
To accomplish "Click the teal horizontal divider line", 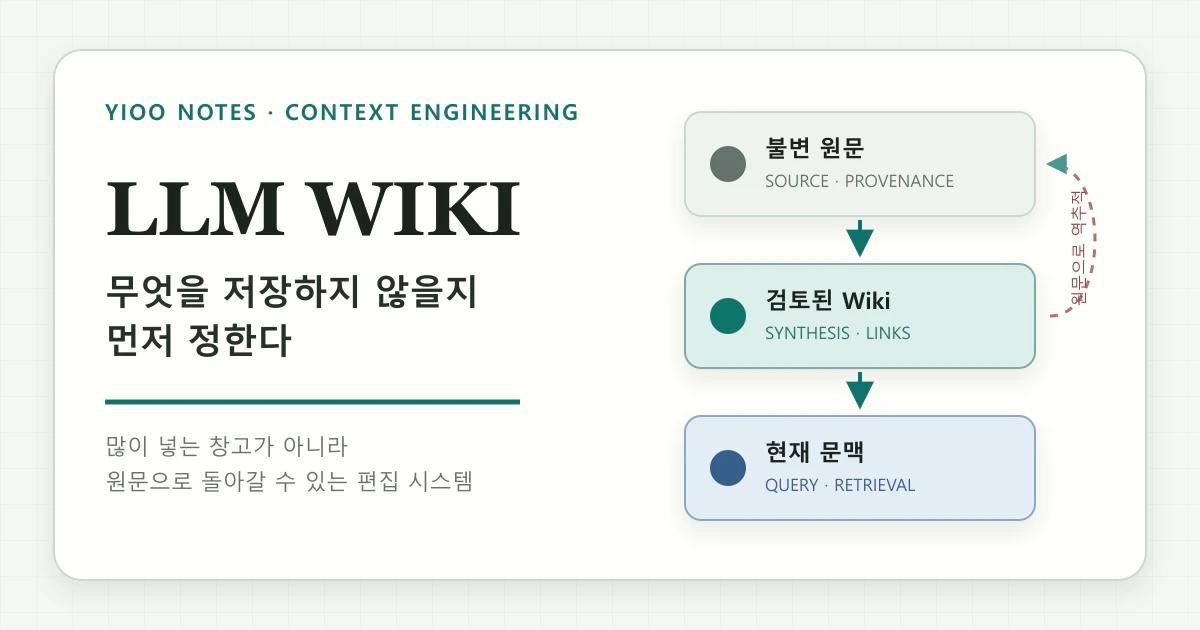I will point(312,402).
